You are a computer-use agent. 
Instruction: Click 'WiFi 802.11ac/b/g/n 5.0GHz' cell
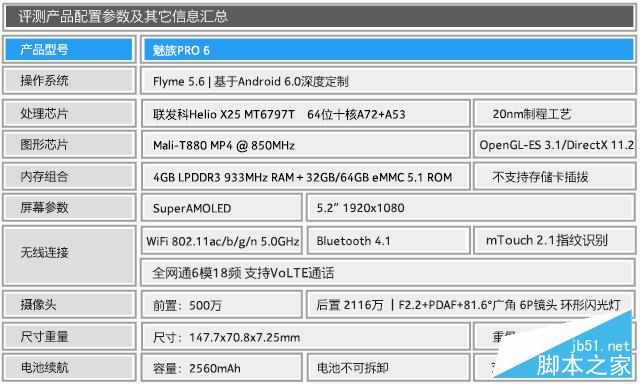(222, 240)
